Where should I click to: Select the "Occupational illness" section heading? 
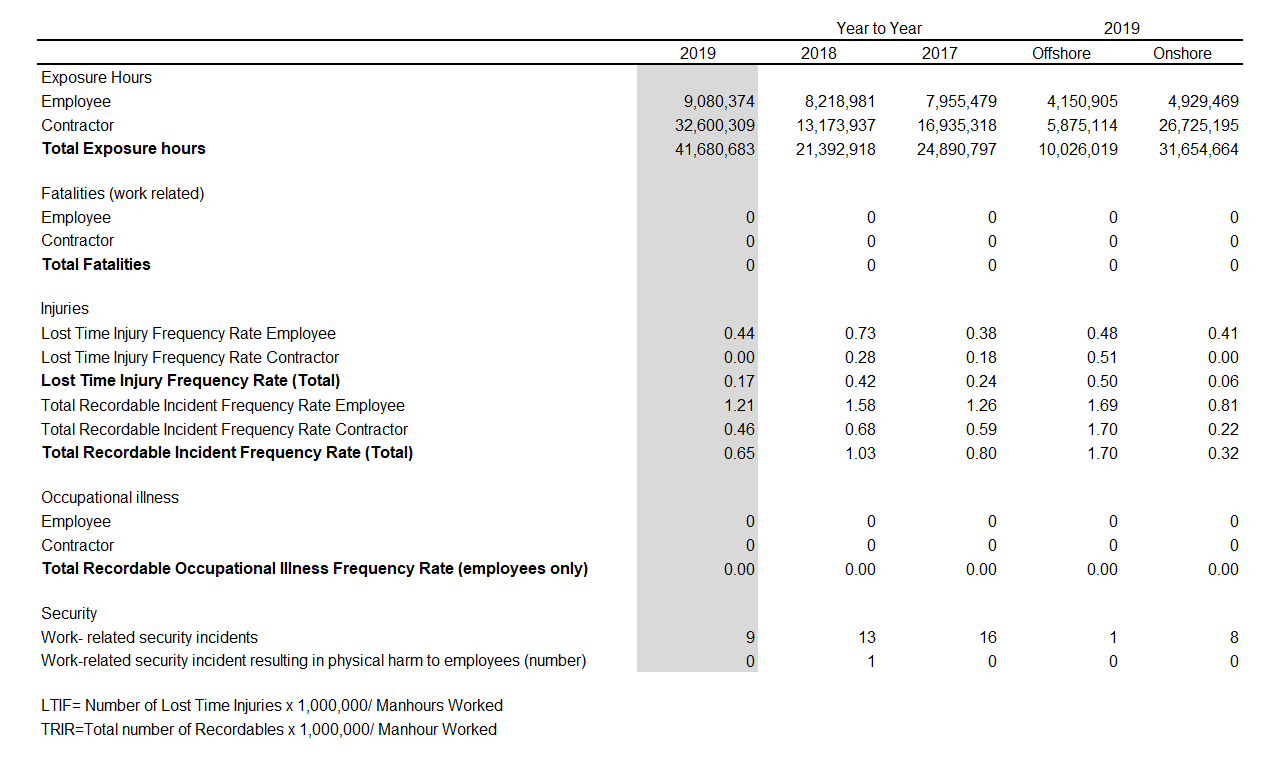(x=110, y=498)
